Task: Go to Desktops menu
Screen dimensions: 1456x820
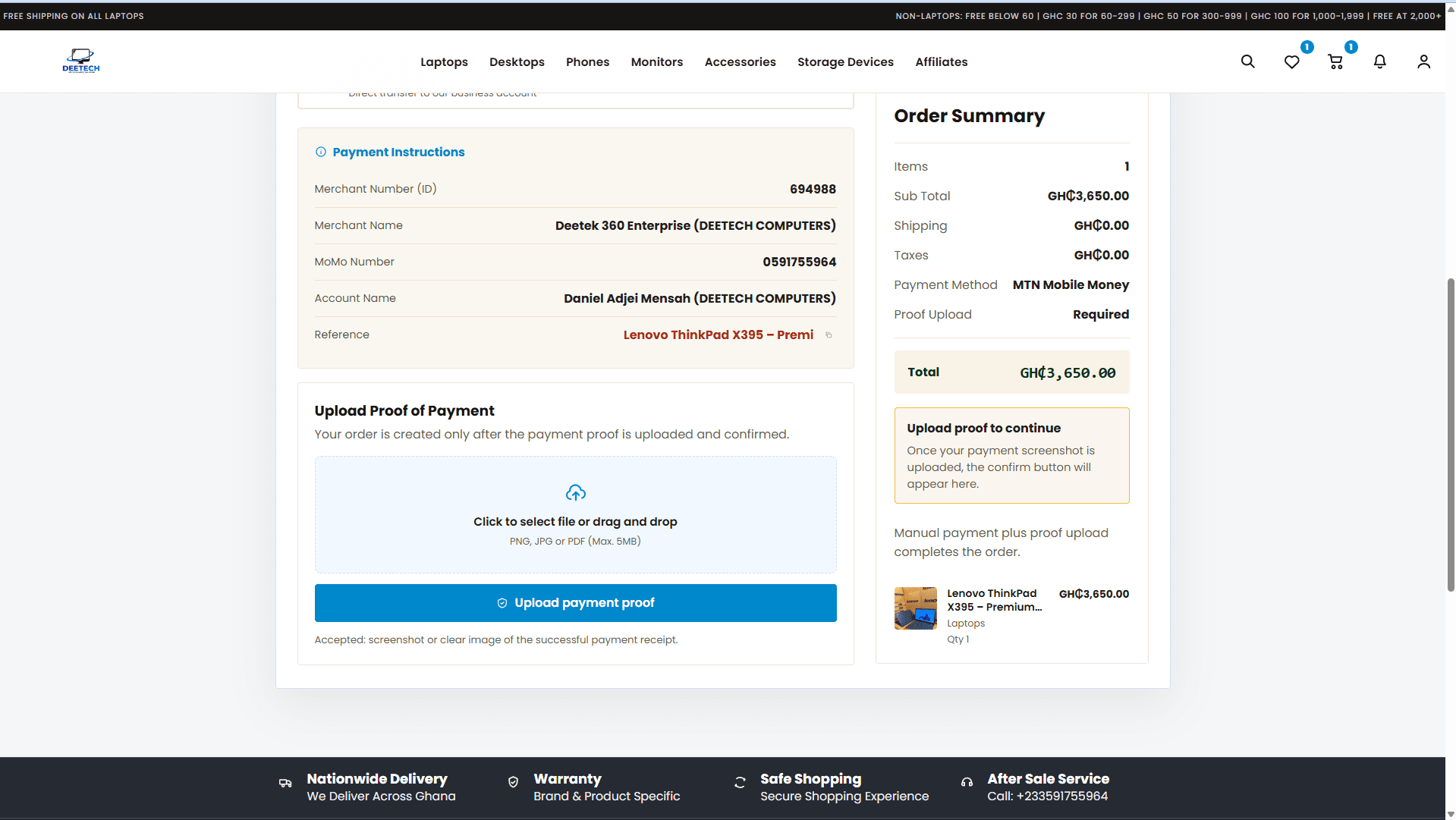Action: click(517, 62)
